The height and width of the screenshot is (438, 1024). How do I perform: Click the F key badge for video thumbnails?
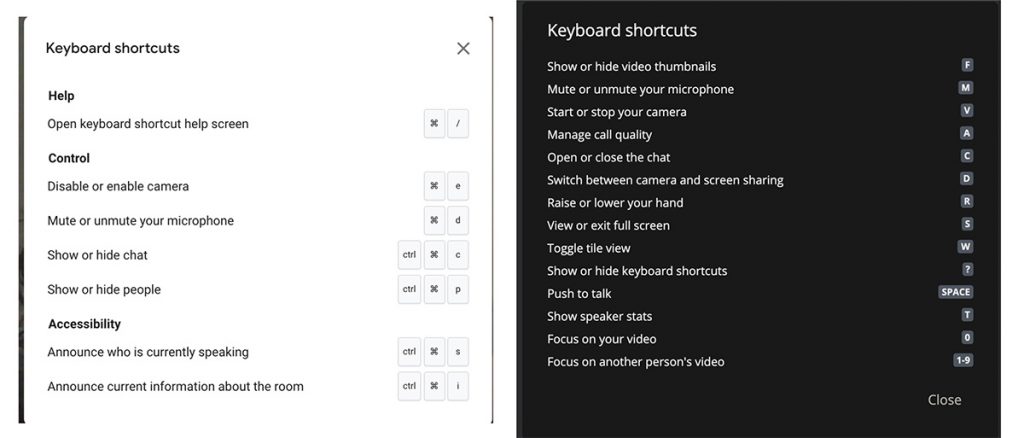point(967,65)
